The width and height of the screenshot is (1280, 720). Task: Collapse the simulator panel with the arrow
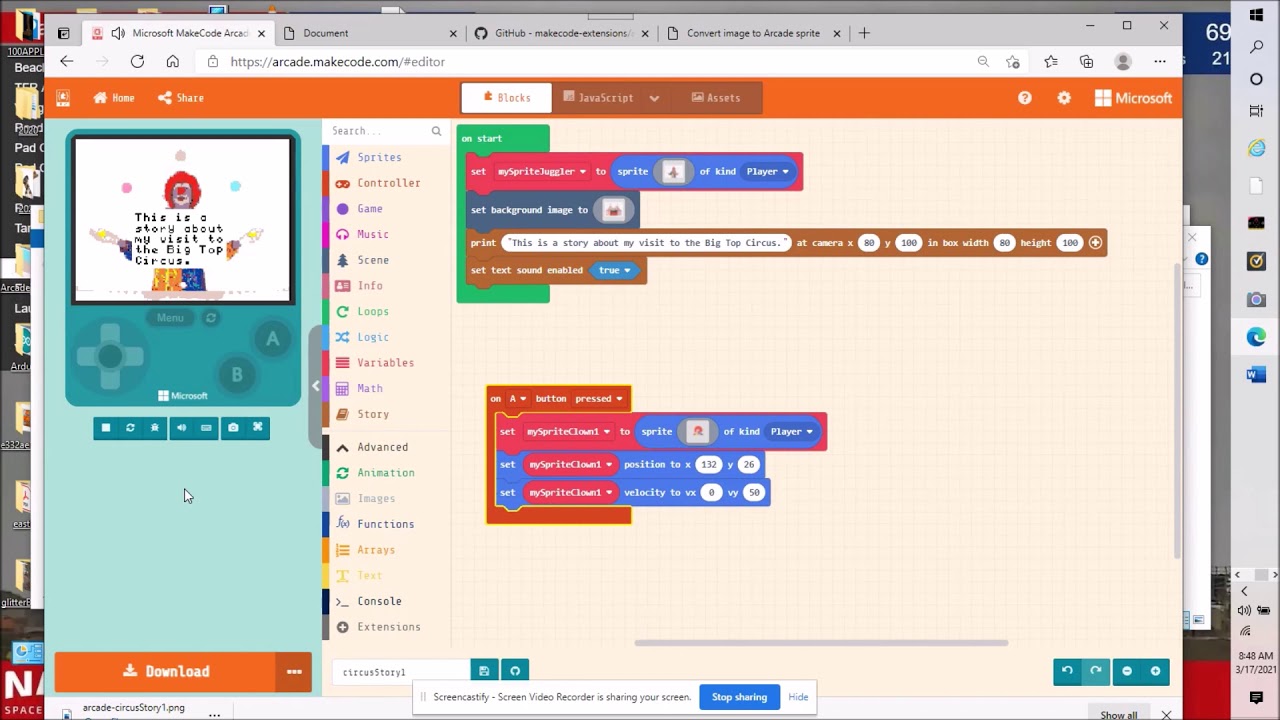316,386
